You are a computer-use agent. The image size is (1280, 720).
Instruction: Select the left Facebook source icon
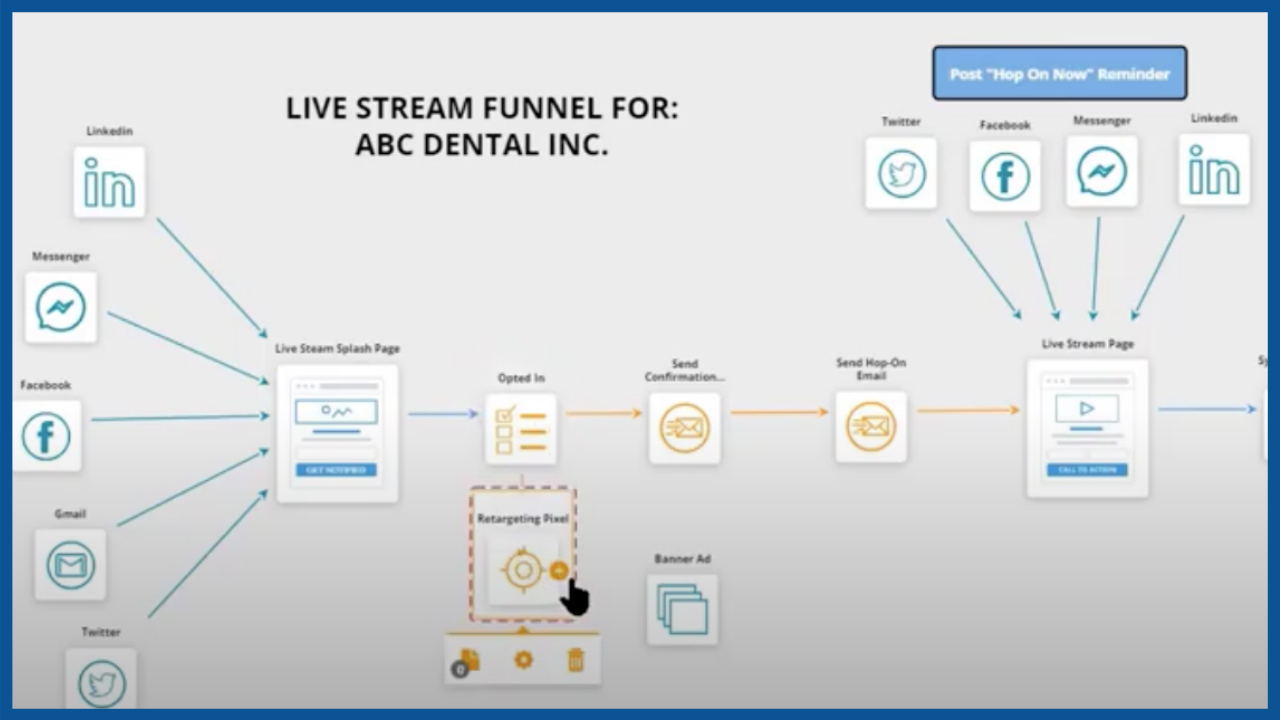point(46,436)
